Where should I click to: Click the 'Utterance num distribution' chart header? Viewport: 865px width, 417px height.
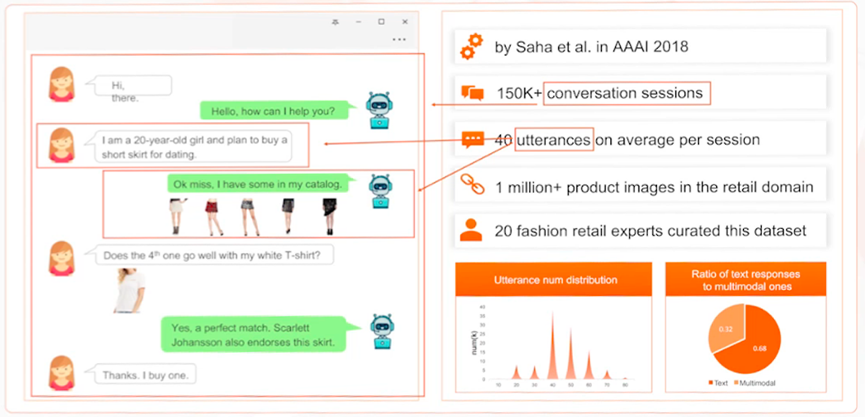(x=553, y=280)
